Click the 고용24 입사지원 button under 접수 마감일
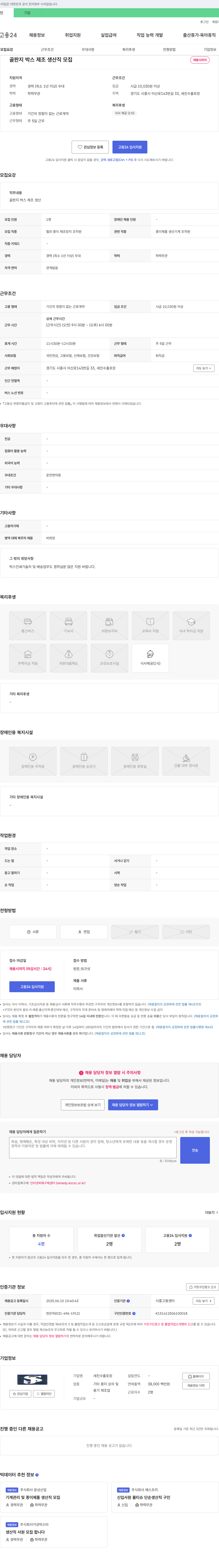The width and height of the screenshot is (219, 1568). pos(32,987)
